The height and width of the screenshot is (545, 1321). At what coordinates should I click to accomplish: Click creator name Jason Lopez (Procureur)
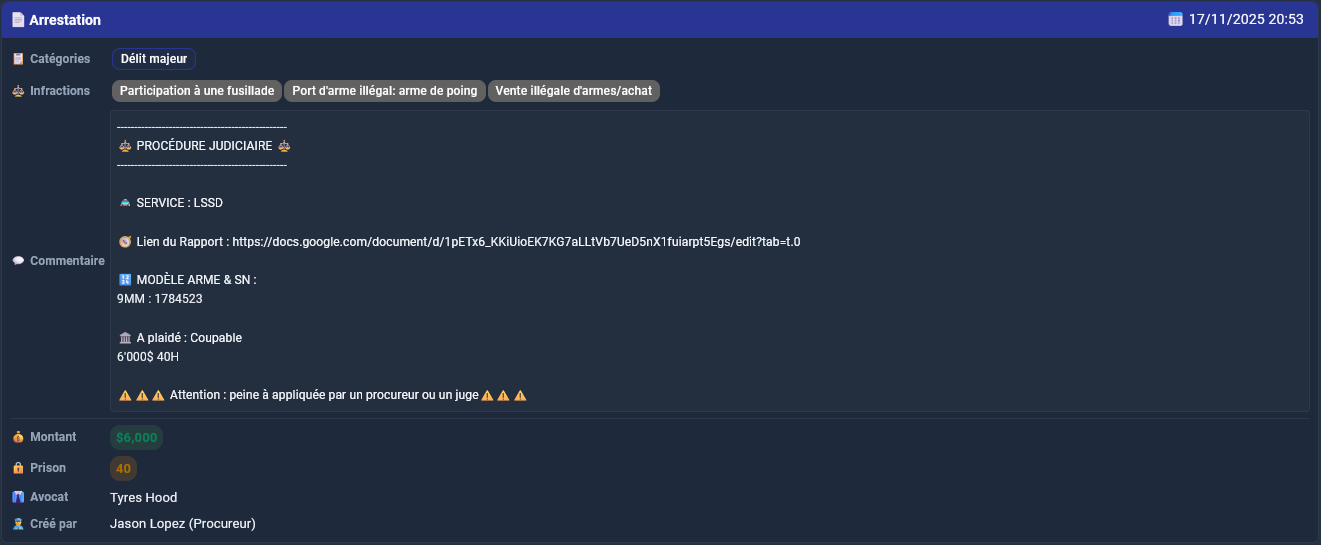coord(183,523)
